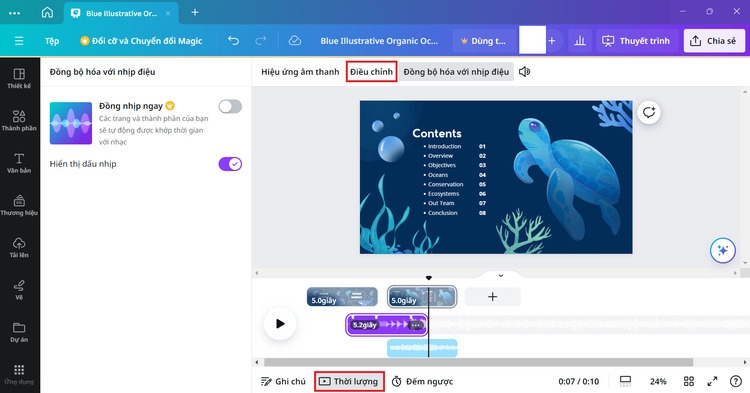Select the Hiệu ứng âm thanh tab
The image size is (750, 393).
coord(300,72)
